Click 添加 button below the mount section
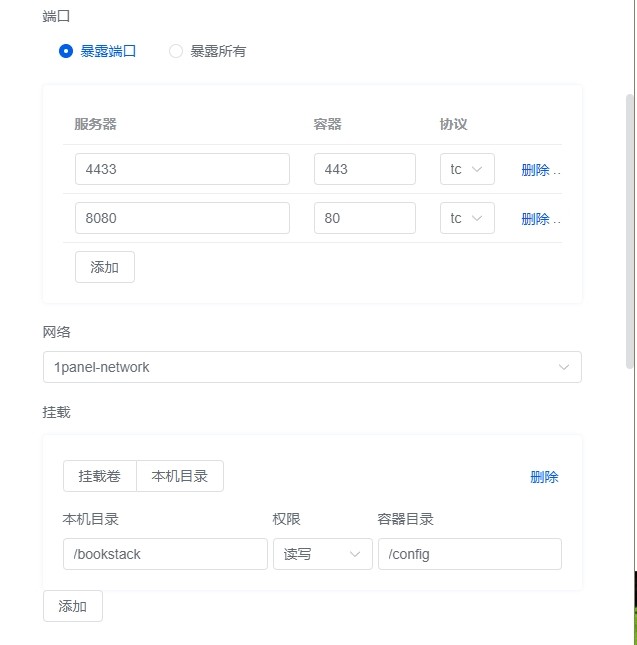Viewport: 637px width, 645px height. (x=73, y=606)
